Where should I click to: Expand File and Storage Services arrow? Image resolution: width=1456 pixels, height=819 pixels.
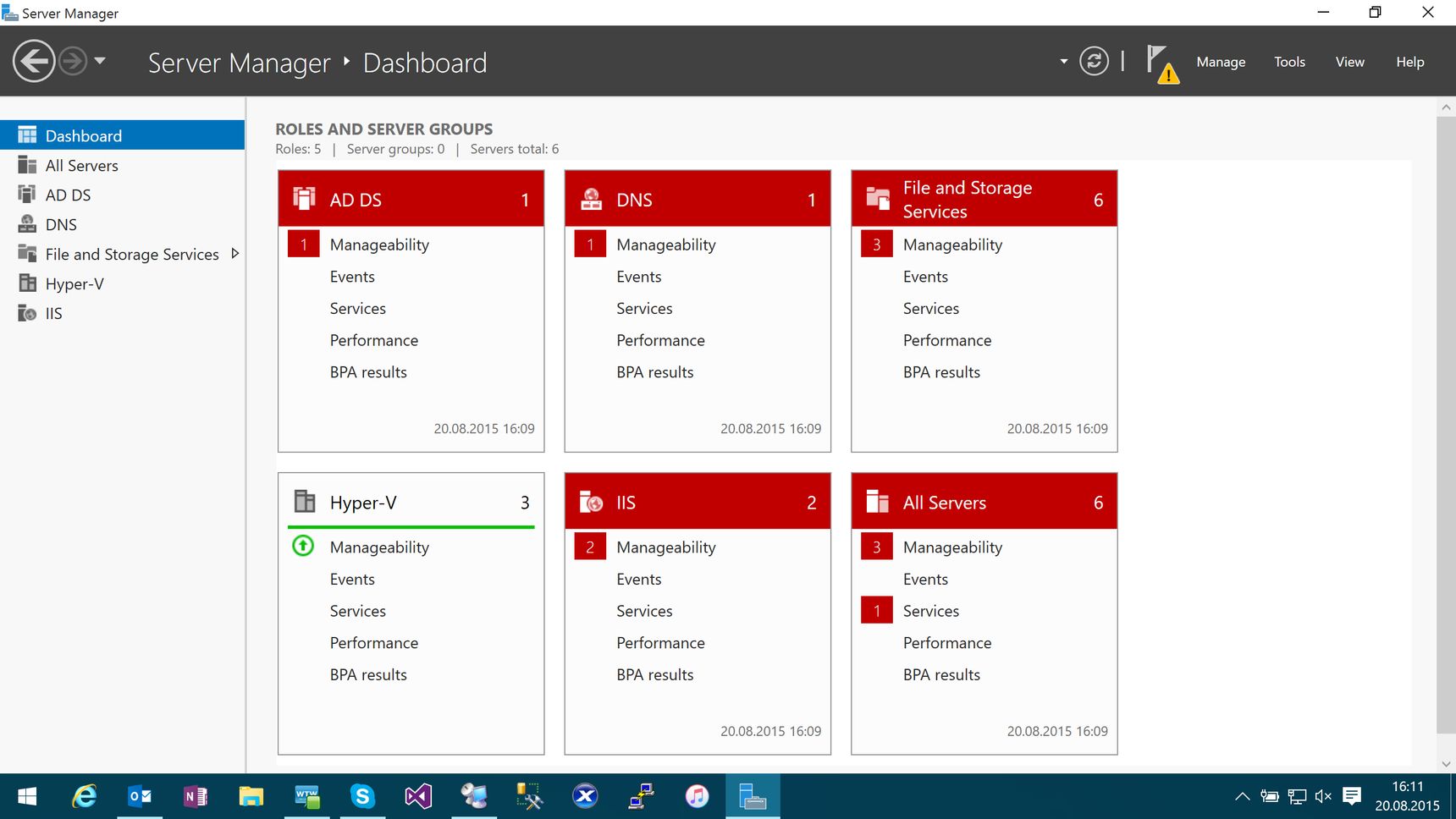click(x=234, y=254)
